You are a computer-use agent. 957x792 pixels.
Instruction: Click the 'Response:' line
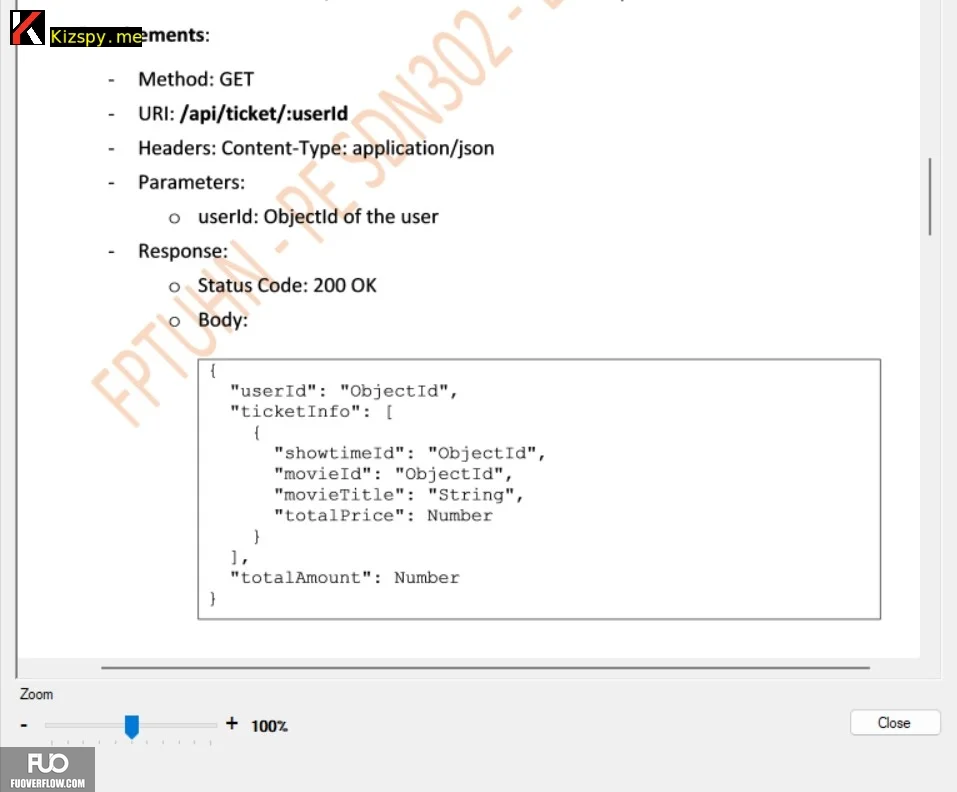[183, 251]
